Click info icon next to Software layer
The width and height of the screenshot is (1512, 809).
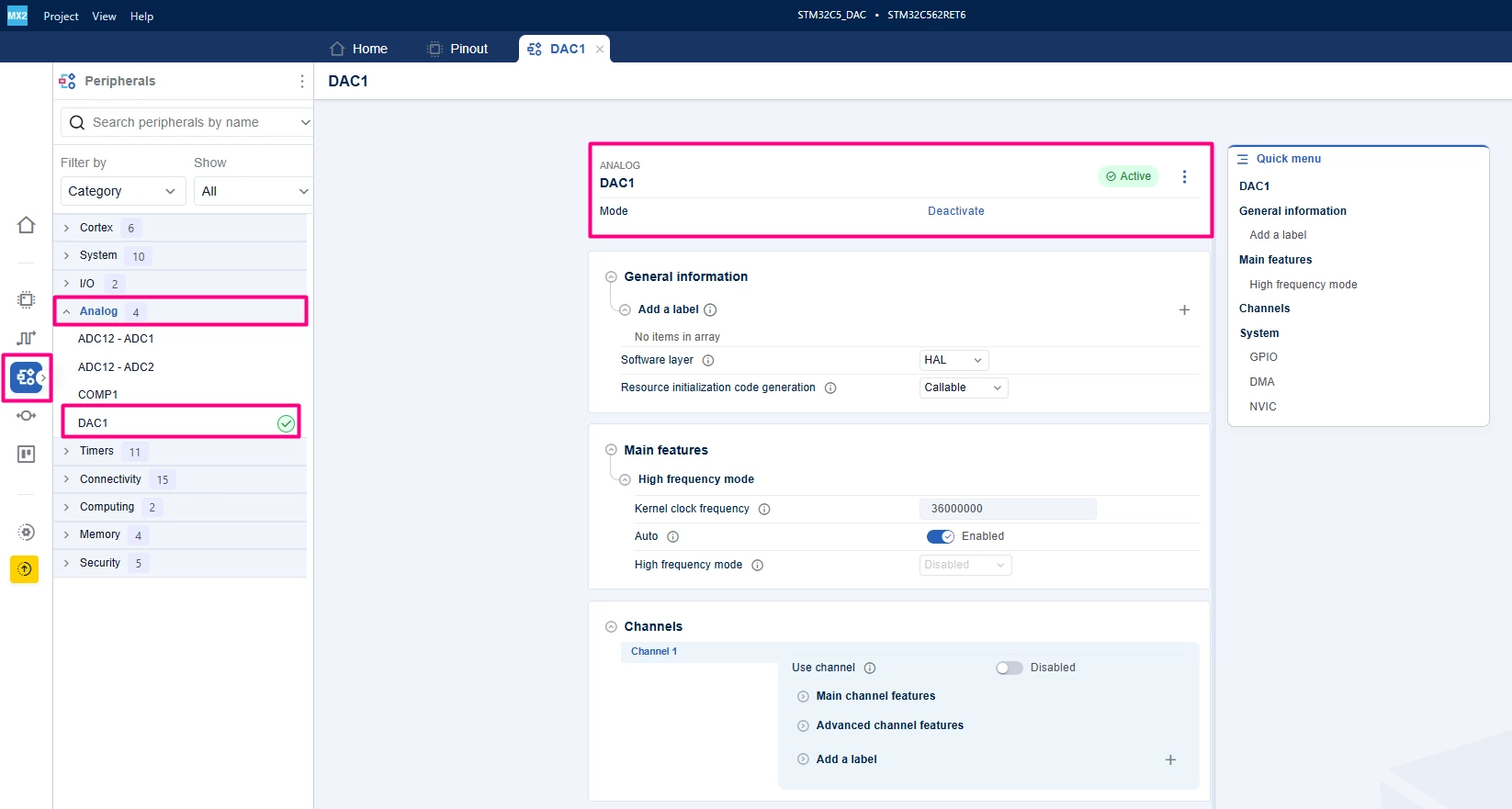tap(708, 361)
